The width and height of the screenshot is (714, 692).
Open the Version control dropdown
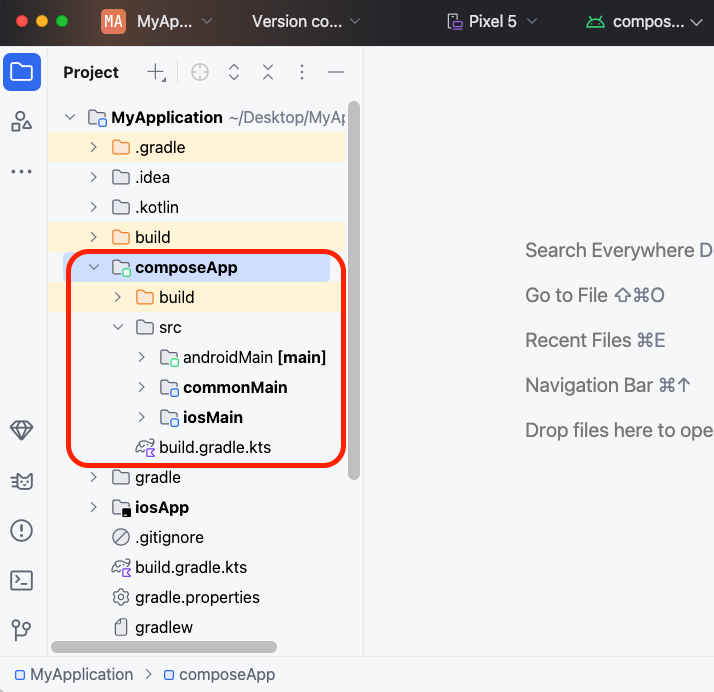coord(305,21)
